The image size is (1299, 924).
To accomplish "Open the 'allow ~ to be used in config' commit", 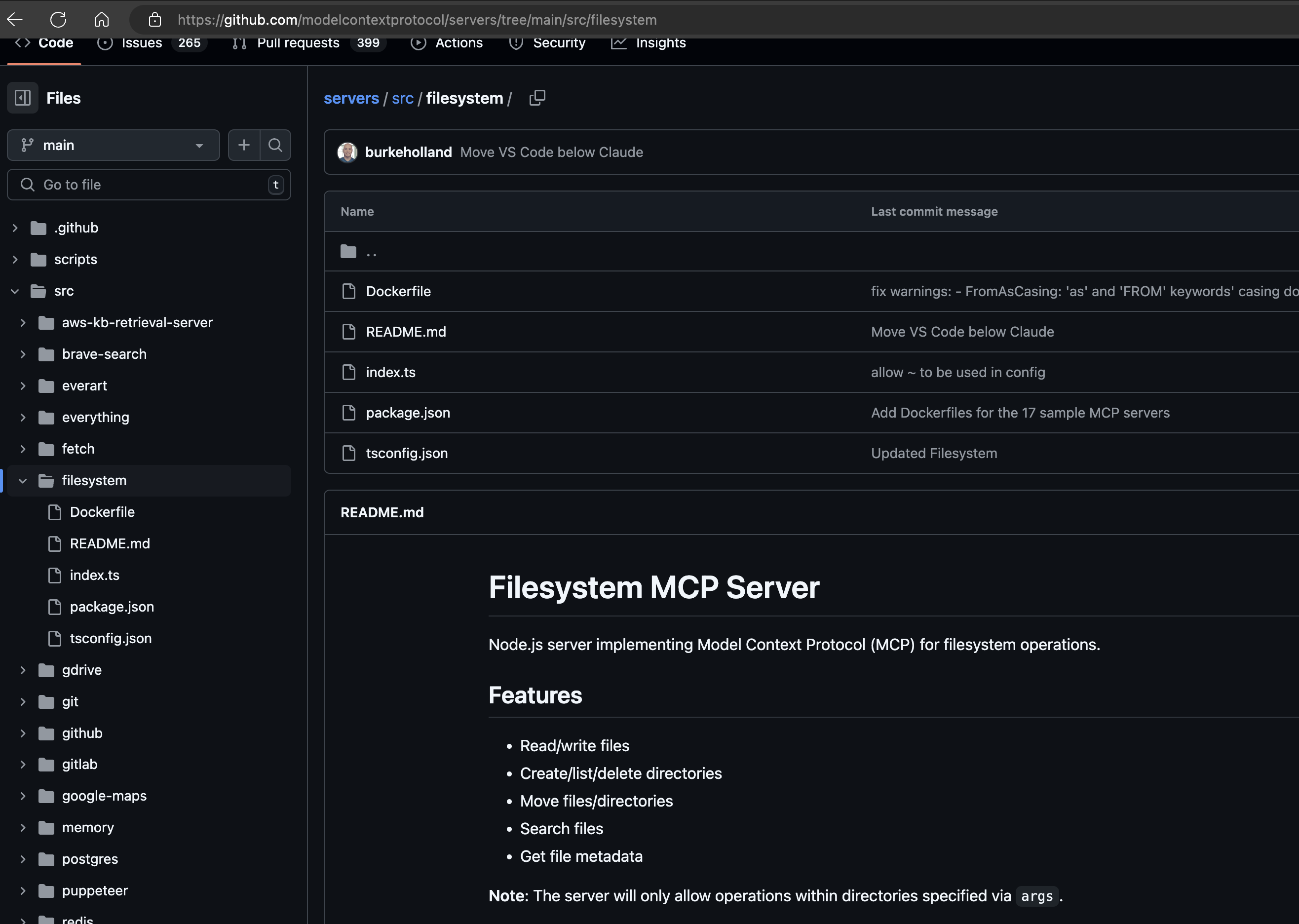I will [958, 372].
